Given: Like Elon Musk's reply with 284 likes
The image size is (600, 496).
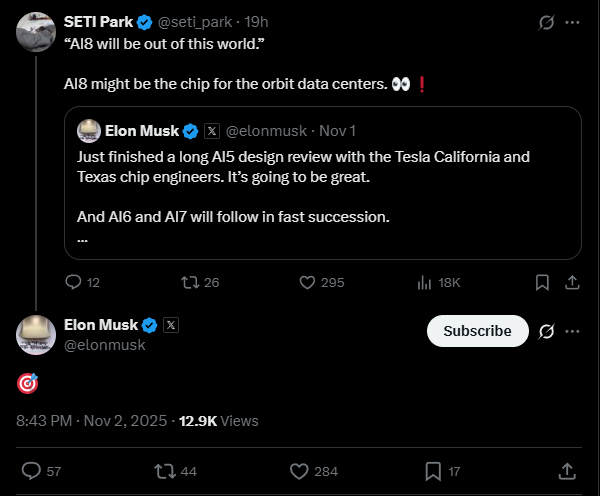Looking at the screenshot, I should 299,470.
